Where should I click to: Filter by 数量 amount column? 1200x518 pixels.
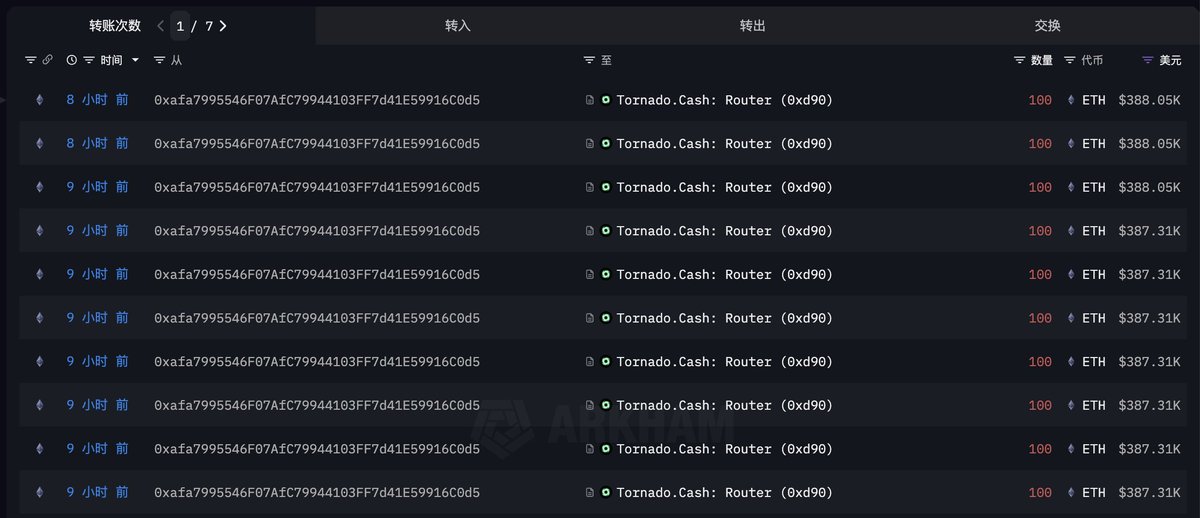tap(1020, 60)
